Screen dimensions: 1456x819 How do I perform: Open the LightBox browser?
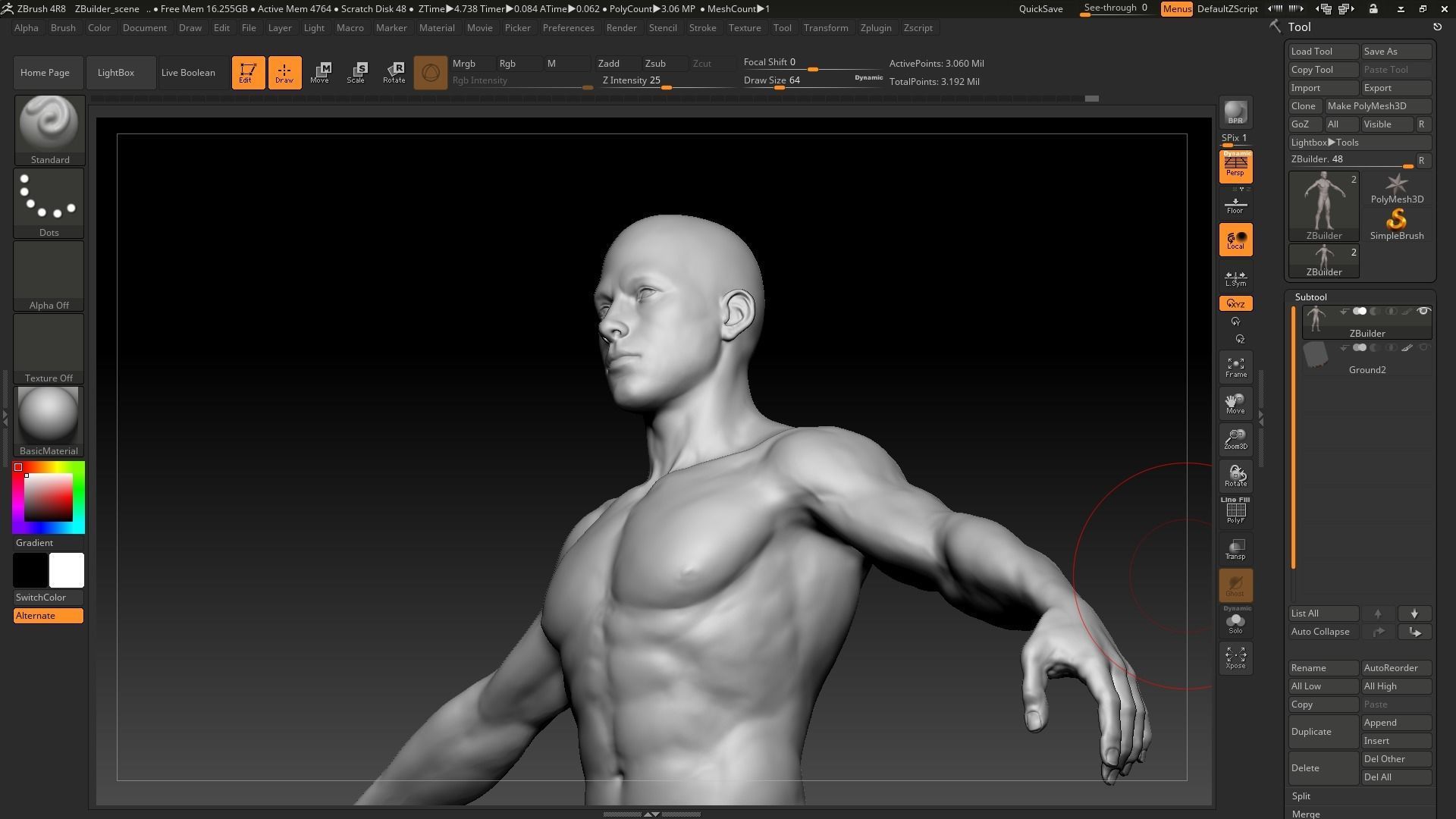(x=121, y=73)
